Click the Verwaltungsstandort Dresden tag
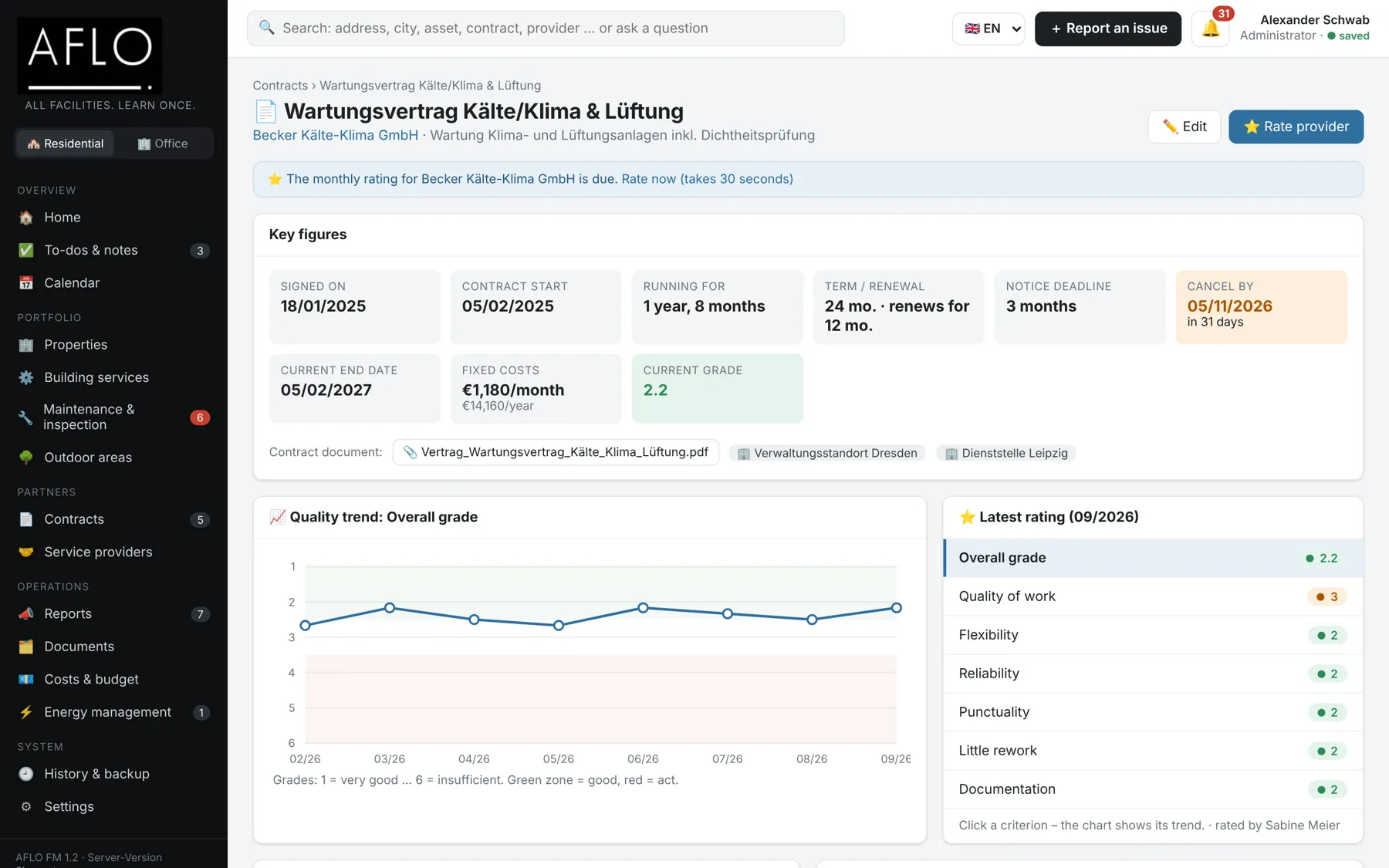Viewport: 1389px width, 868px height. [x=826, y=453]
